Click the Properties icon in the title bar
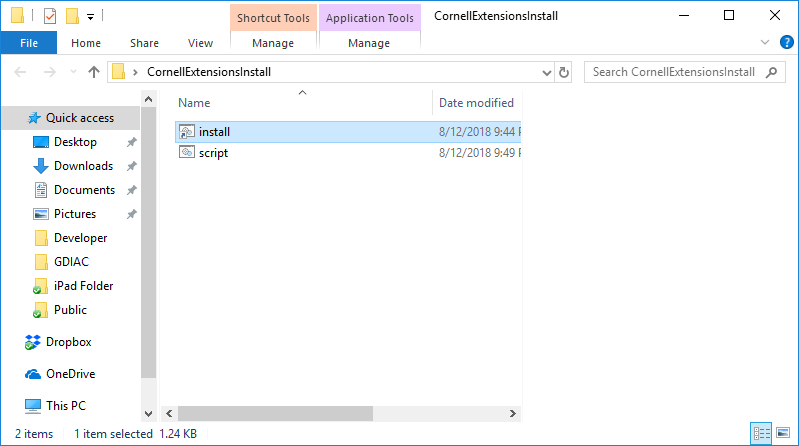The width and height of the screenshot is (799, 446). pos(51,16)
